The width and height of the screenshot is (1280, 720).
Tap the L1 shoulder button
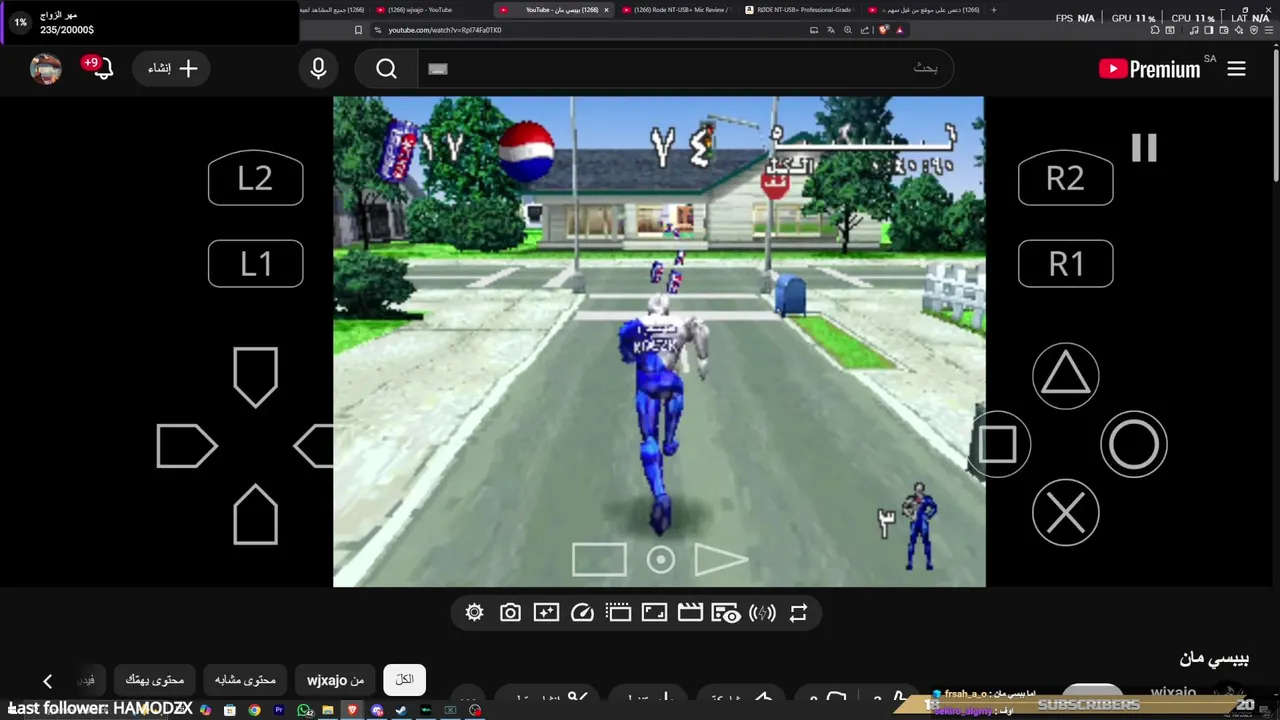pyautogui.click(x=255, y=264)
